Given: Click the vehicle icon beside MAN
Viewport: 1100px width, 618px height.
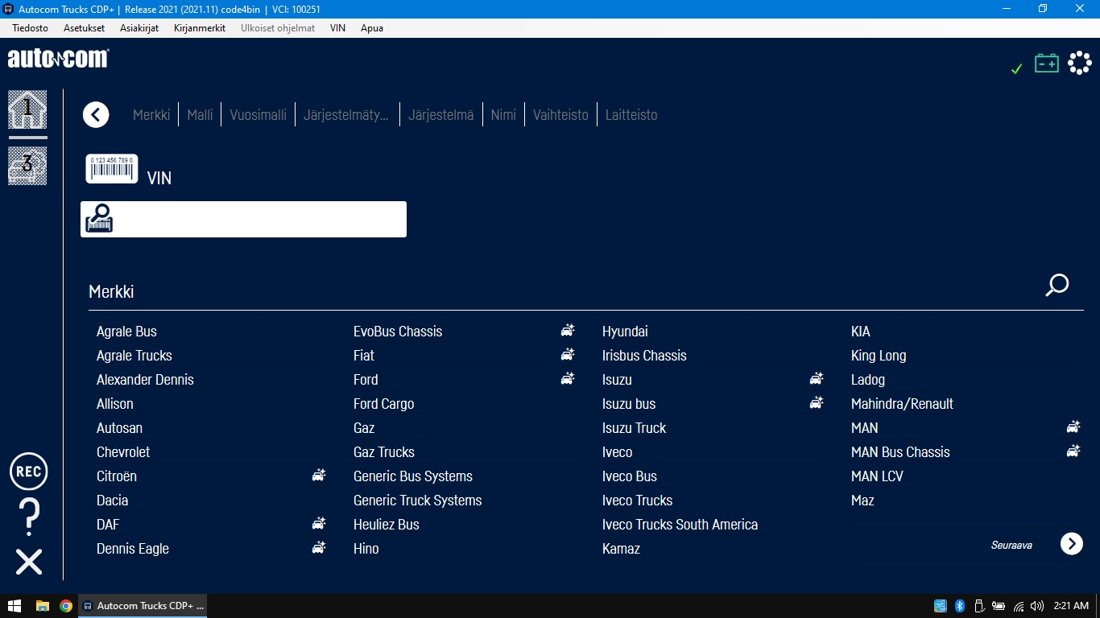Looking at the screenshot, I should click(x=1073, y=427).
